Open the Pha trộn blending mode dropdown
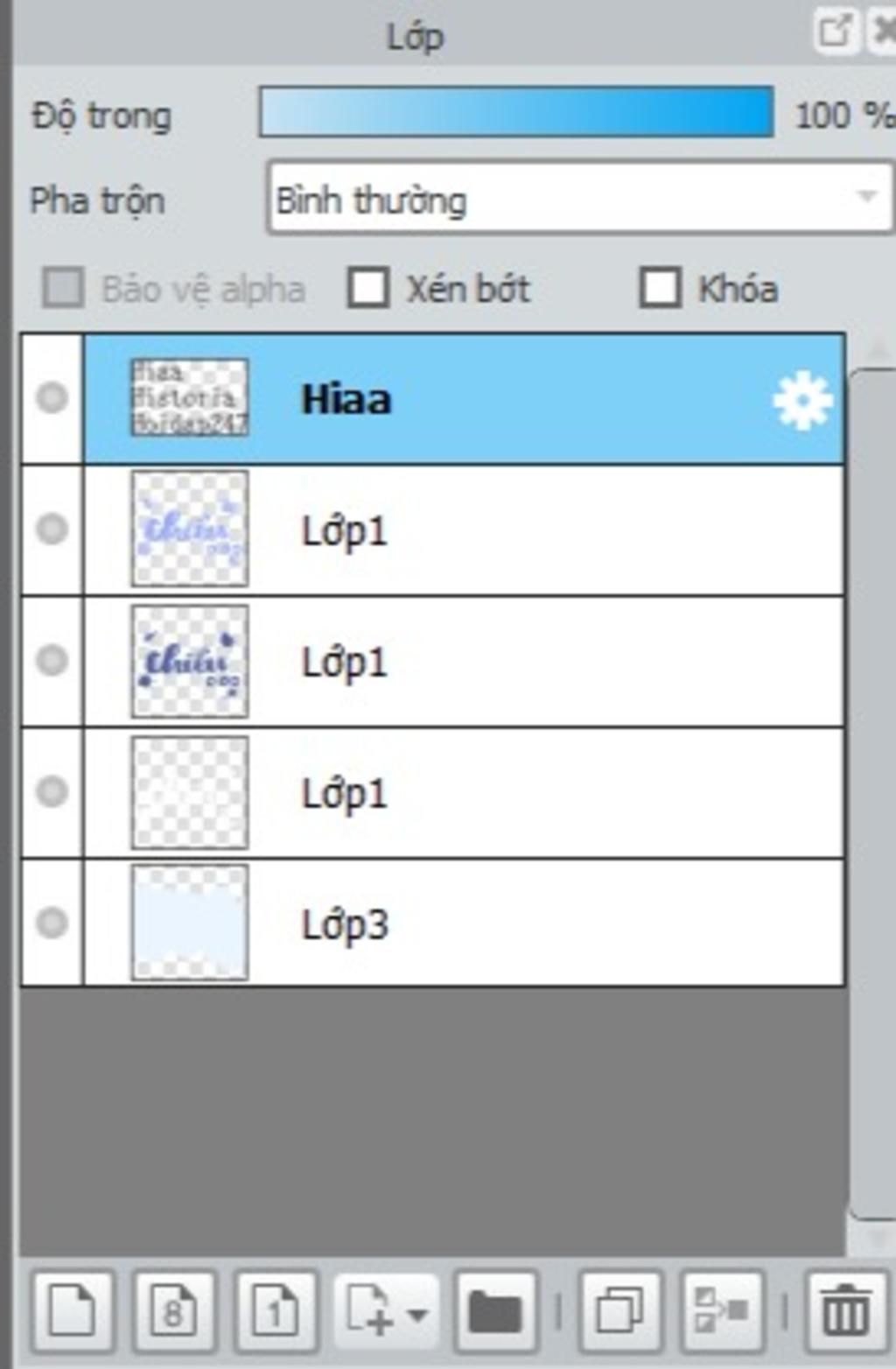This screenshot has height=1369, width=896. point(580,198)
